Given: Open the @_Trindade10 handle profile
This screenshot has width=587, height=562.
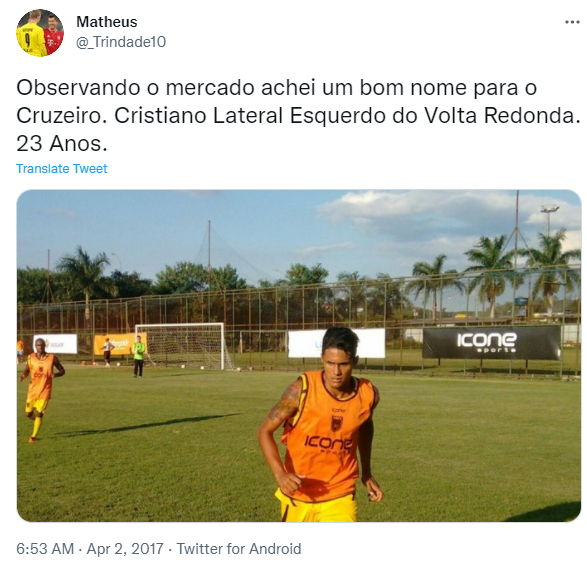Looking at the screenshot, I should tap(121, 42).
